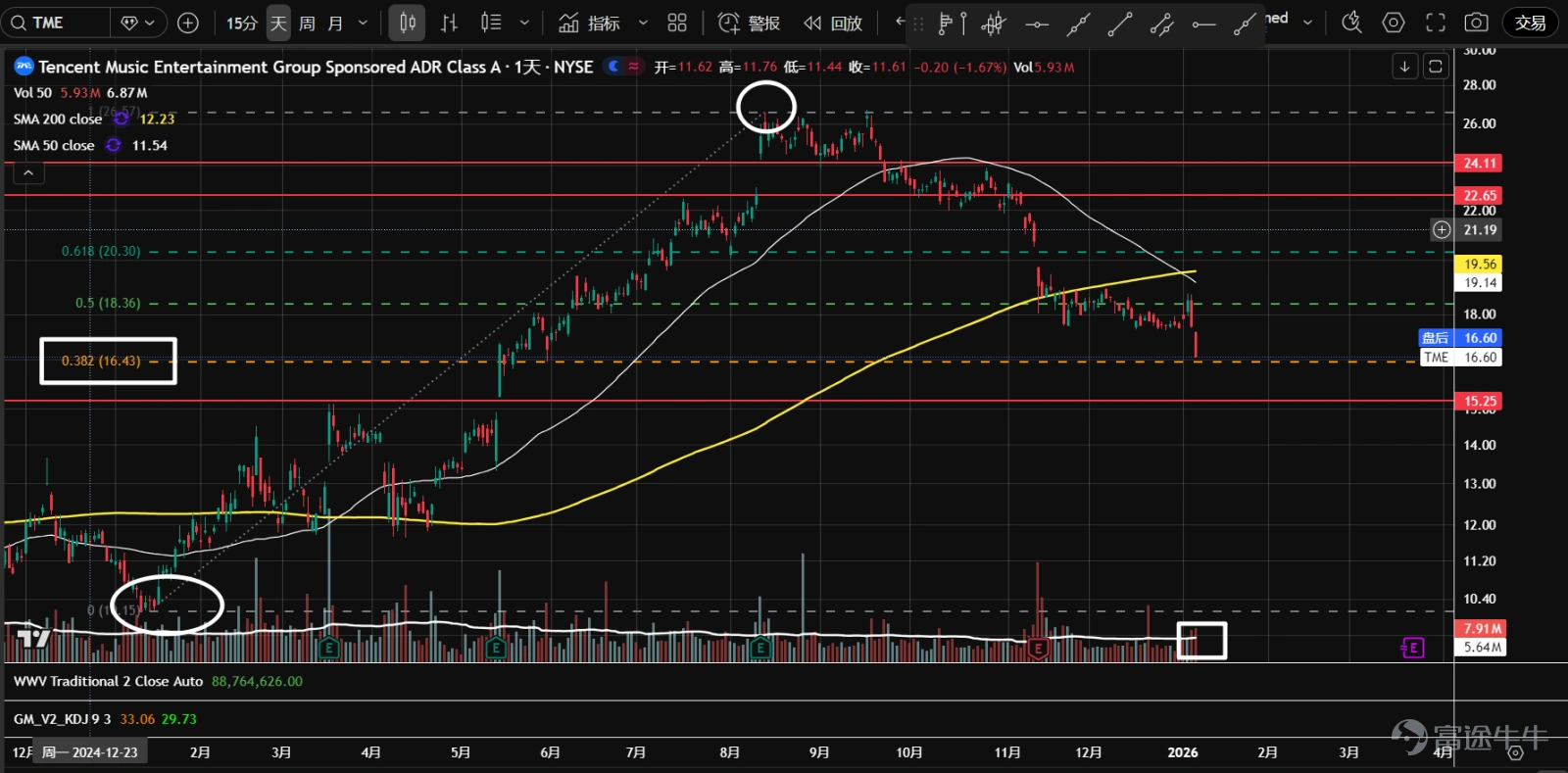Expand the layout name dropdown arrow
This screenshot has width=1568, height=773.
tap(1307, 22)
